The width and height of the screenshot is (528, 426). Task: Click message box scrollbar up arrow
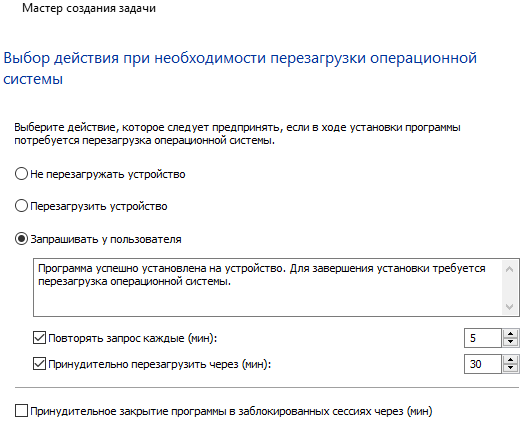tap(509, 269)
